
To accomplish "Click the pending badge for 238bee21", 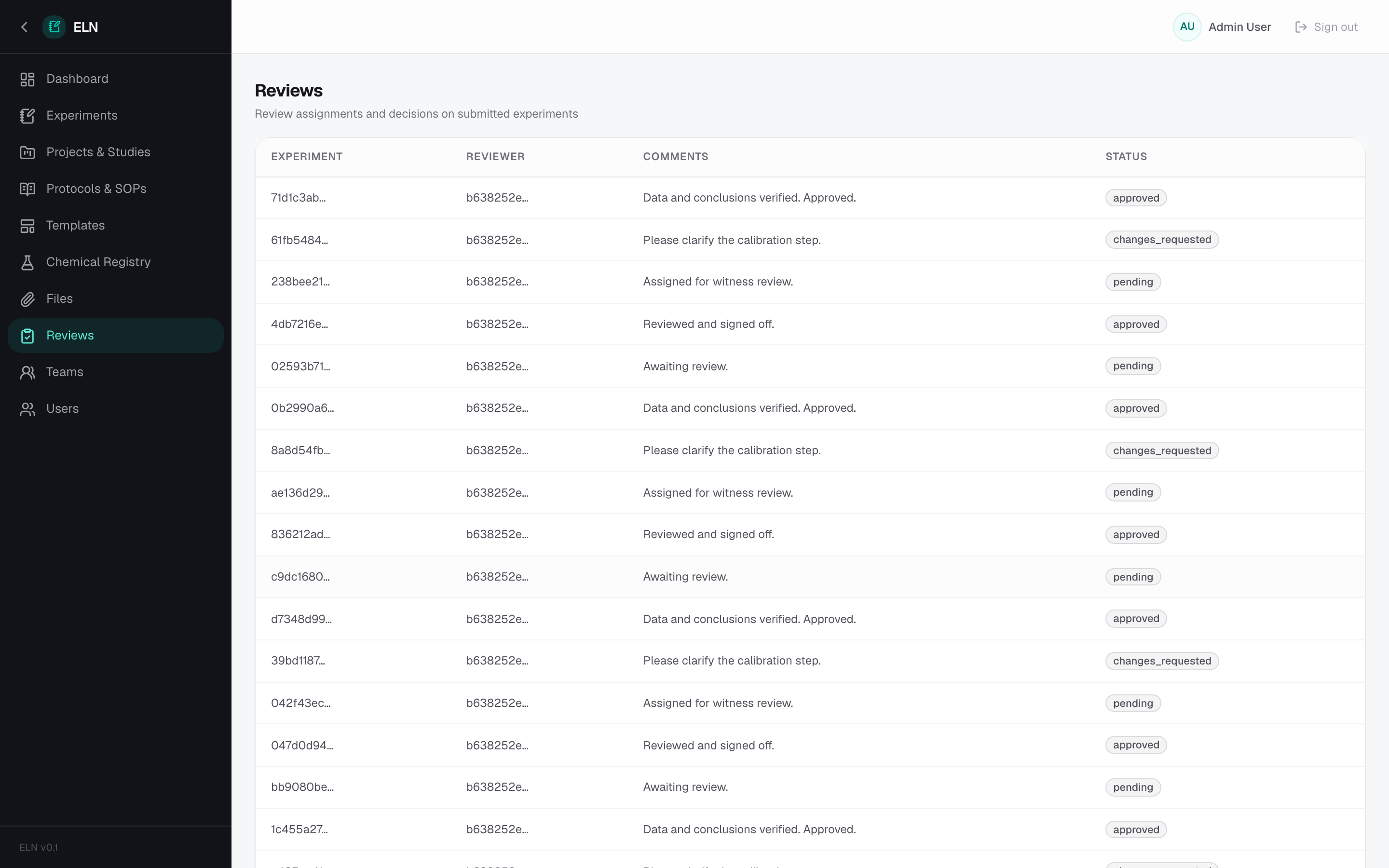I will click(x=1132, y=282).
